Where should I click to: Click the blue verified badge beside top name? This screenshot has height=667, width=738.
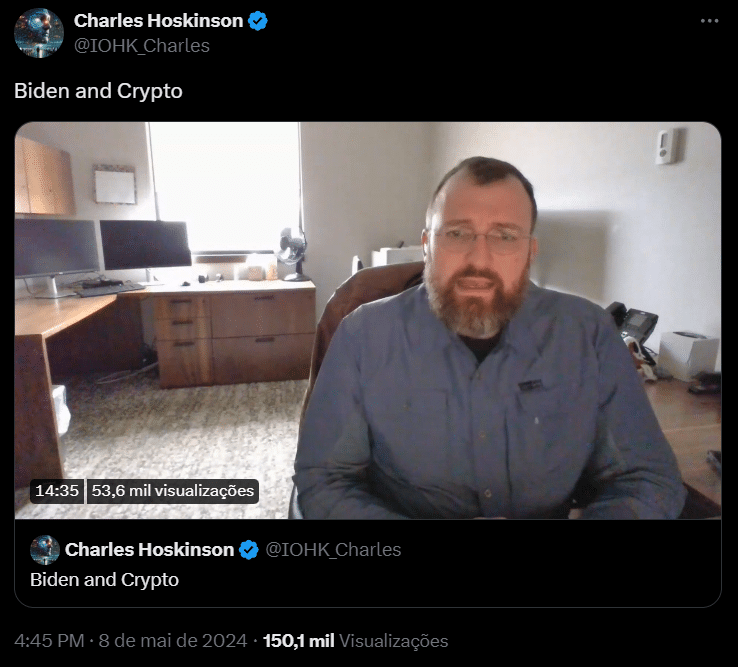[258, 21]
